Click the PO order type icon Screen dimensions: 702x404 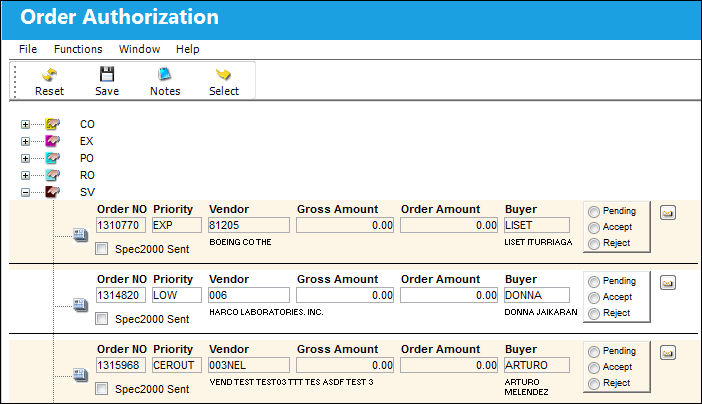tap(52, 158)
